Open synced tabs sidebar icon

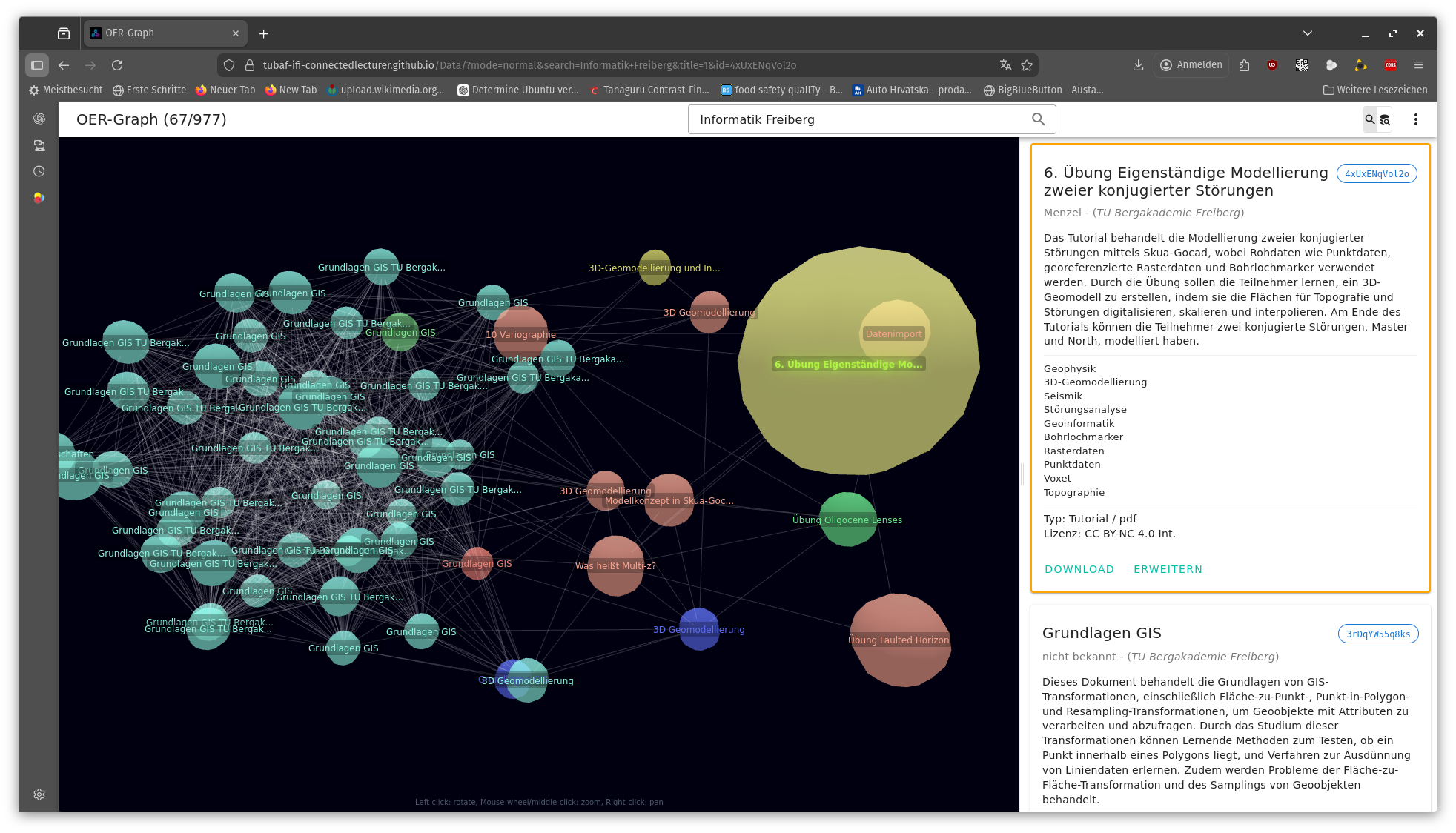tap(39, 145)
